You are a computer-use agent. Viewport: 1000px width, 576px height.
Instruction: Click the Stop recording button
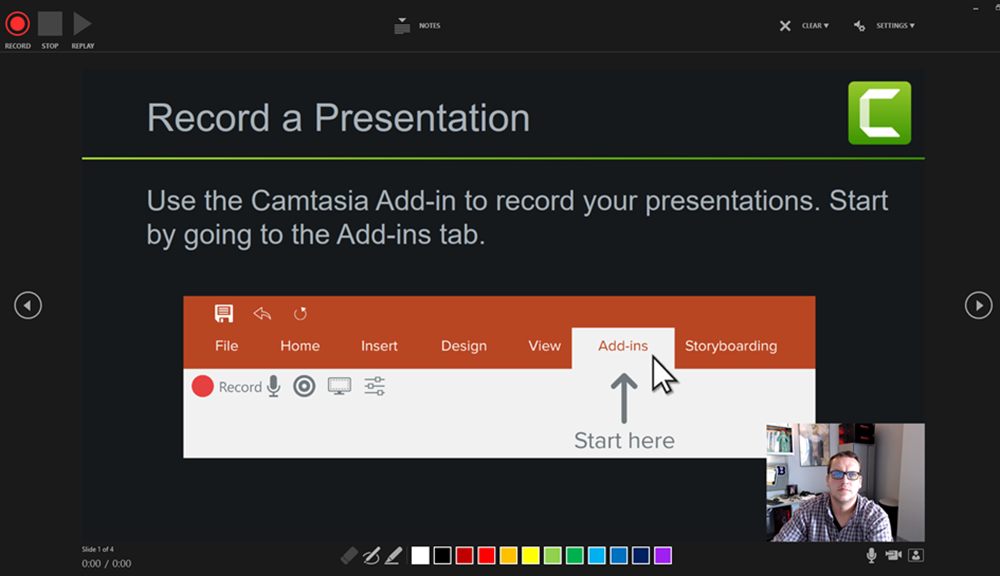click(x=50, y=24)
